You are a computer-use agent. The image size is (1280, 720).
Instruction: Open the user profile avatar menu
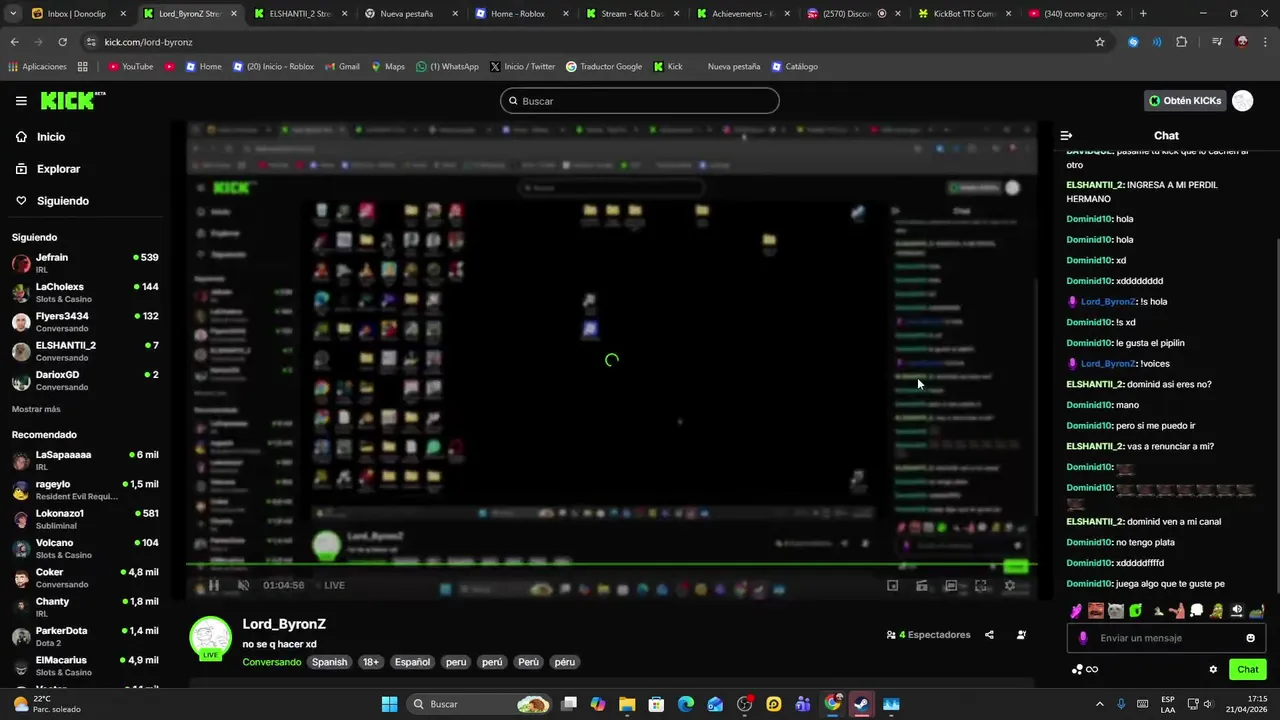[x=1243, y=101]
